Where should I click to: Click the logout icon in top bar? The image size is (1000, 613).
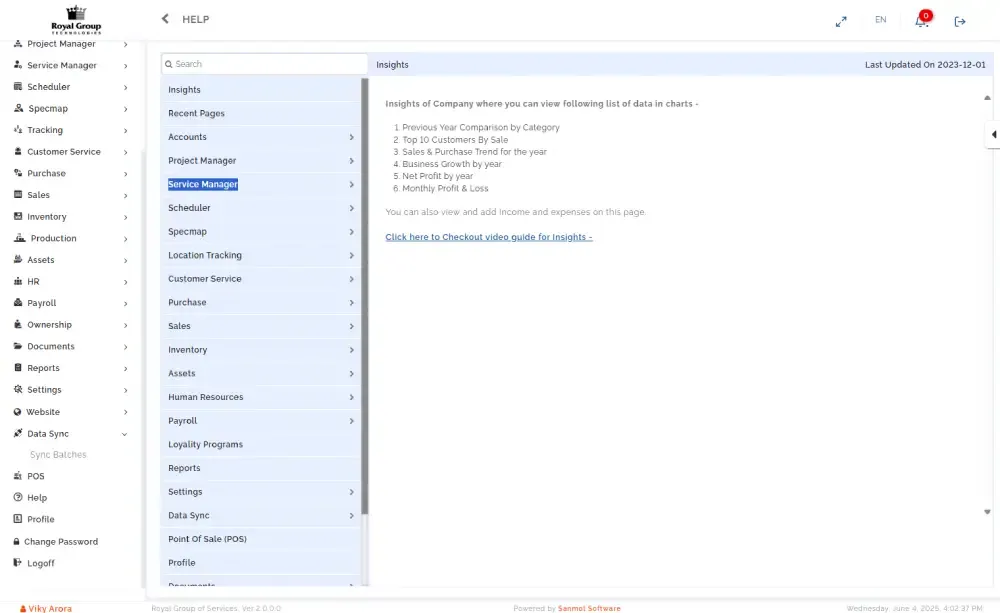pos(960,21)
